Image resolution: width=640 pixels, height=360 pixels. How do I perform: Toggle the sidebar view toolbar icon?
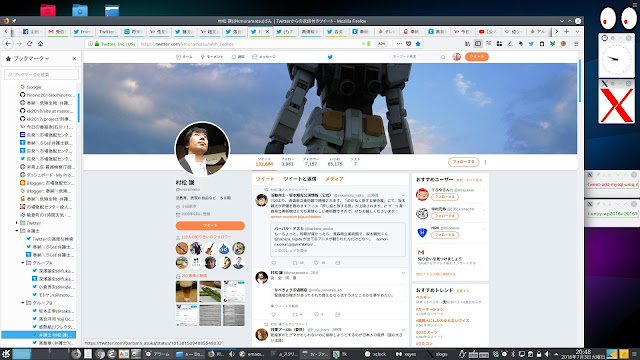tap(478, 44)
